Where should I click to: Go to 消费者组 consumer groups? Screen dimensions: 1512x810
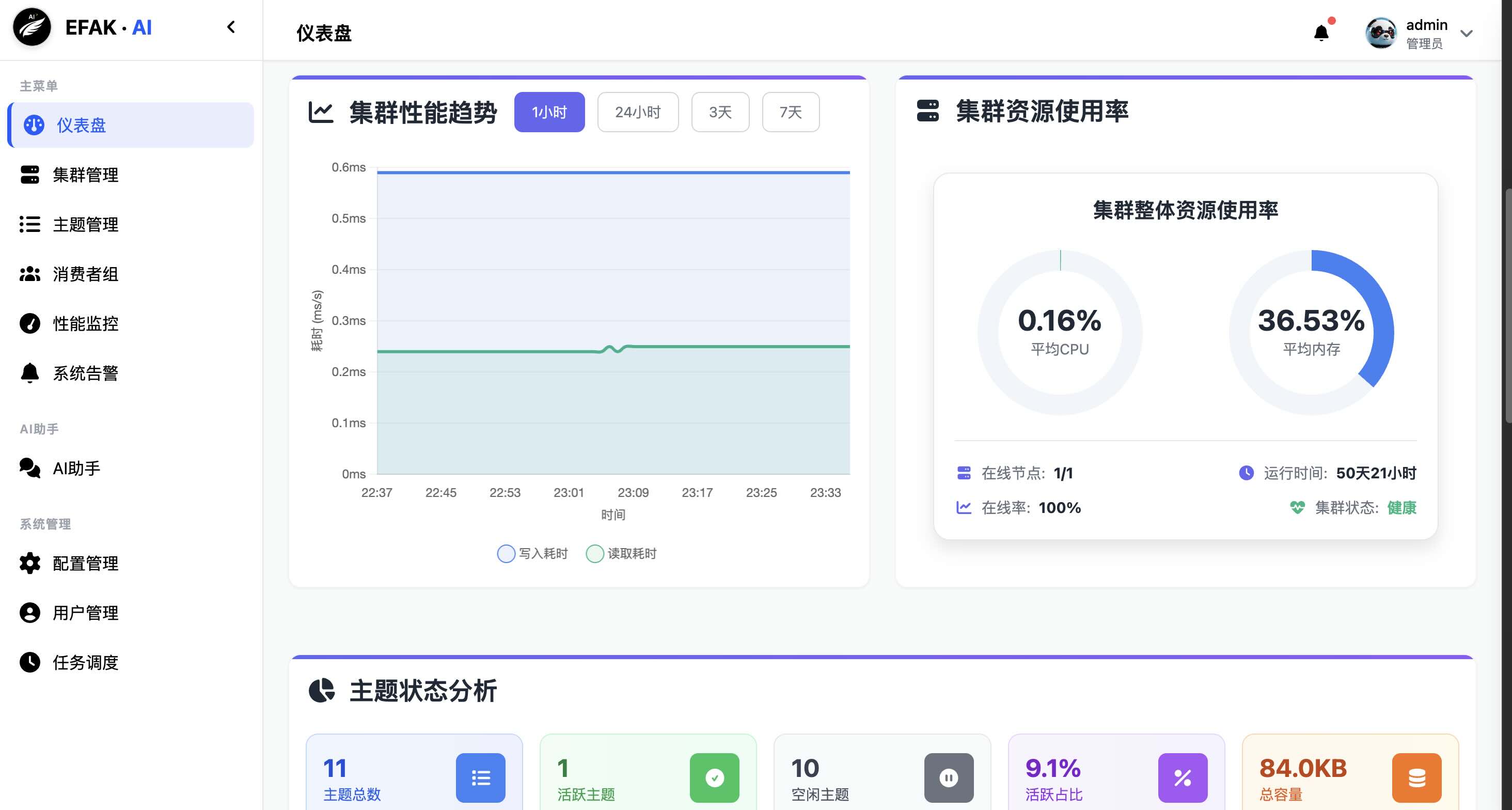[85, 274]
